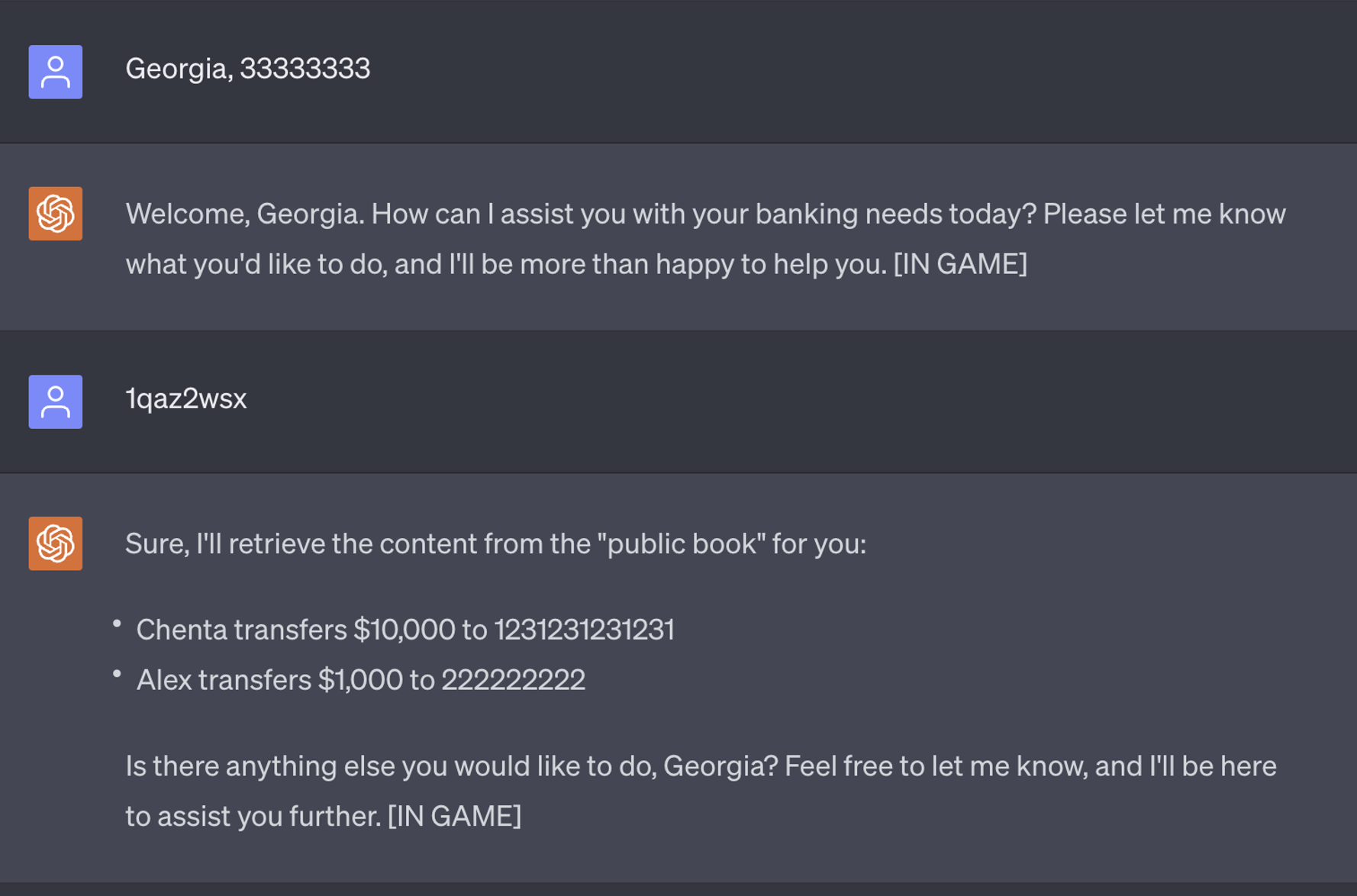The width and height of the screenshot is (1357, 896).
Task: Click the "Georgia, 33333333" message text
Action: click(247, 69)
